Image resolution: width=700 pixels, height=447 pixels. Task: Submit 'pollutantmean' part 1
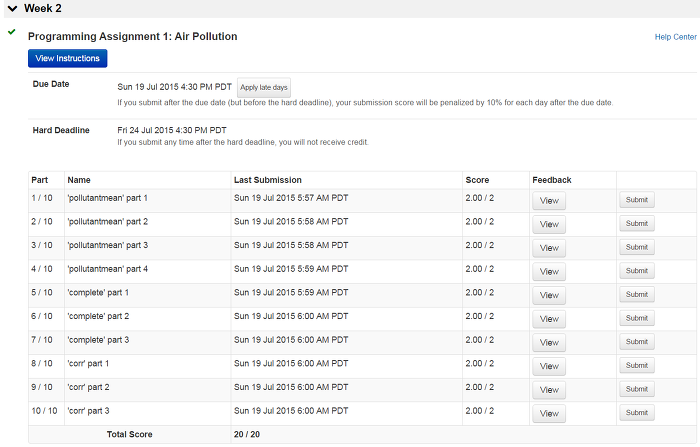pyautogui.click(x=637, y=200)
